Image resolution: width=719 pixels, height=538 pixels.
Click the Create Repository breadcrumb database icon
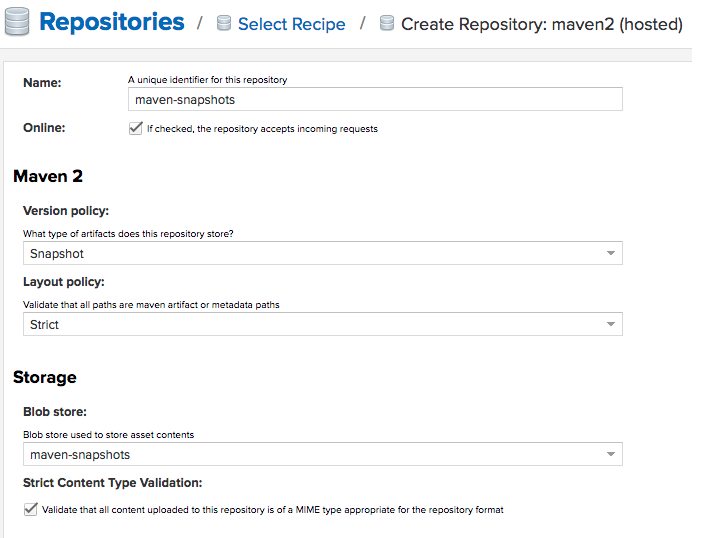coord(387,23)
